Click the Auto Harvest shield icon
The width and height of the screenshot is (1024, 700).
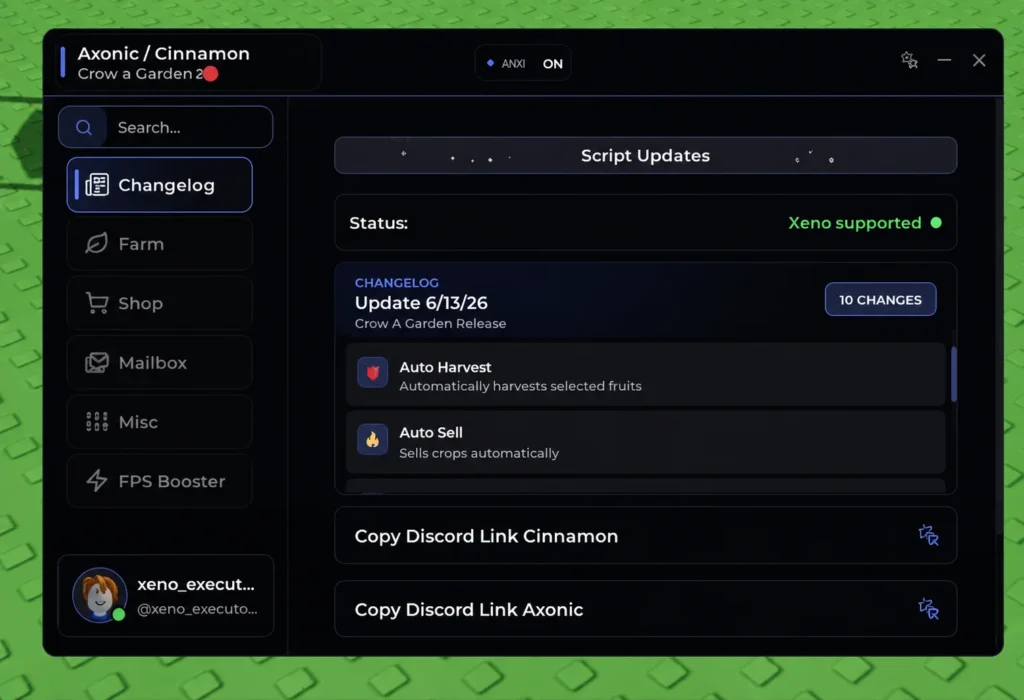click(372, 373)
